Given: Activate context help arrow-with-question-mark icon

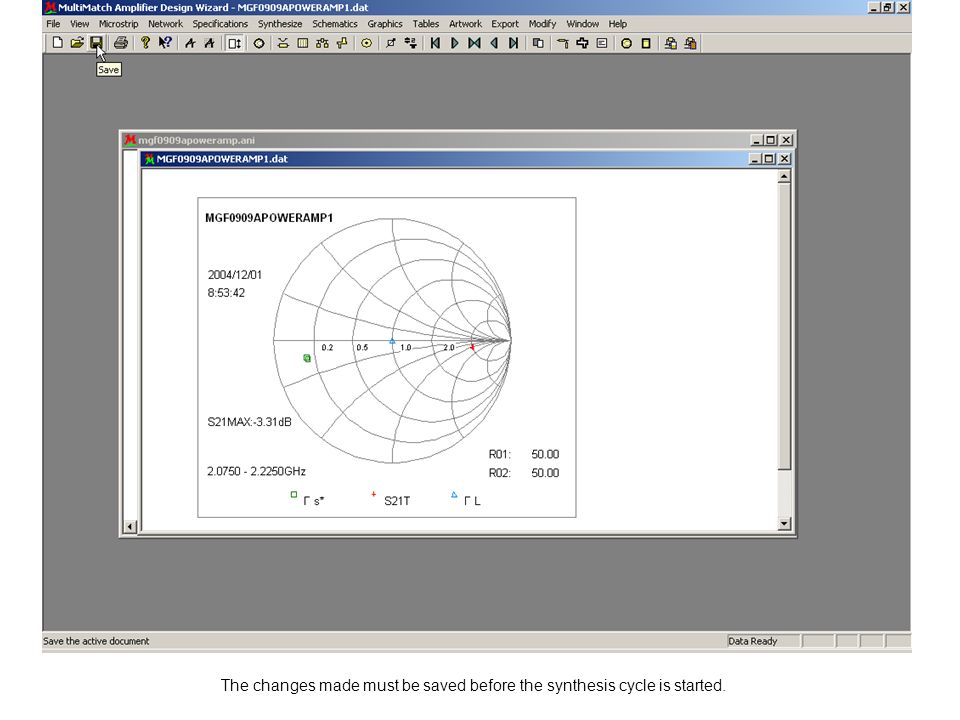Looking at the screenshot, I should click(165, 43).
